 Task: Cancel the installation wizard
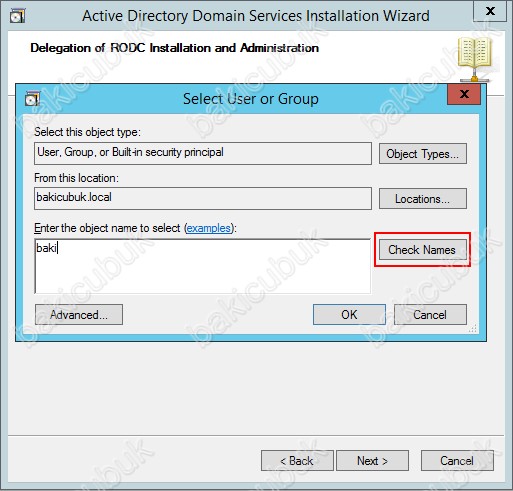pyautogui.click(x=457, y=461)
